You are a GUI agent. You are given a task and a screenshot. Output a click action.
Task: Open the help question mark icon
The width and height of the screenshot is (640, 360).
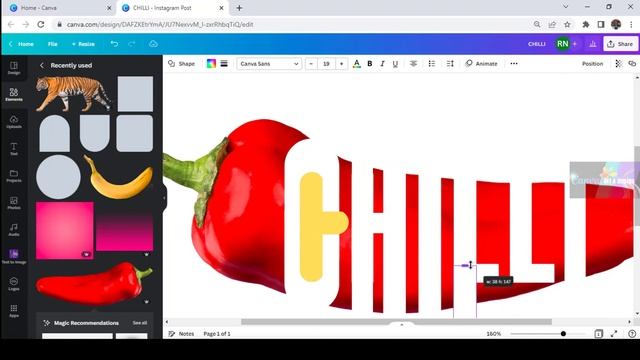[x=632, y=333]
